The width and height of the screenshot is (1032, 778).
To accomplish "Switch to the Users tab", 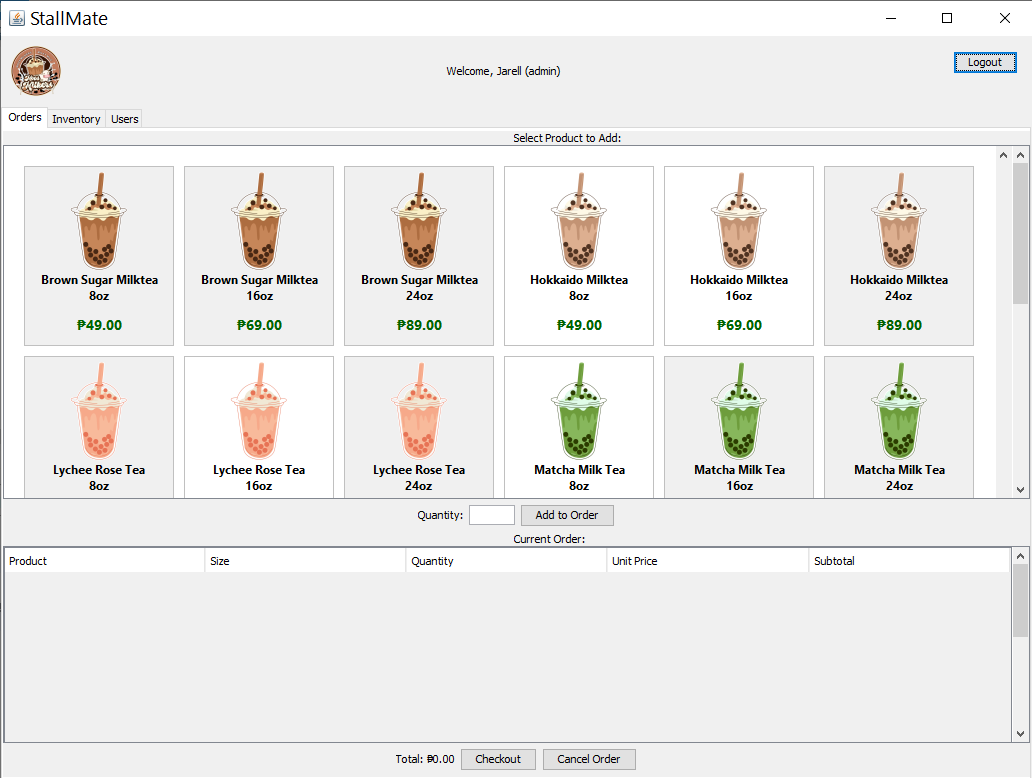I will pyautogui.click(x=124, y=119).
